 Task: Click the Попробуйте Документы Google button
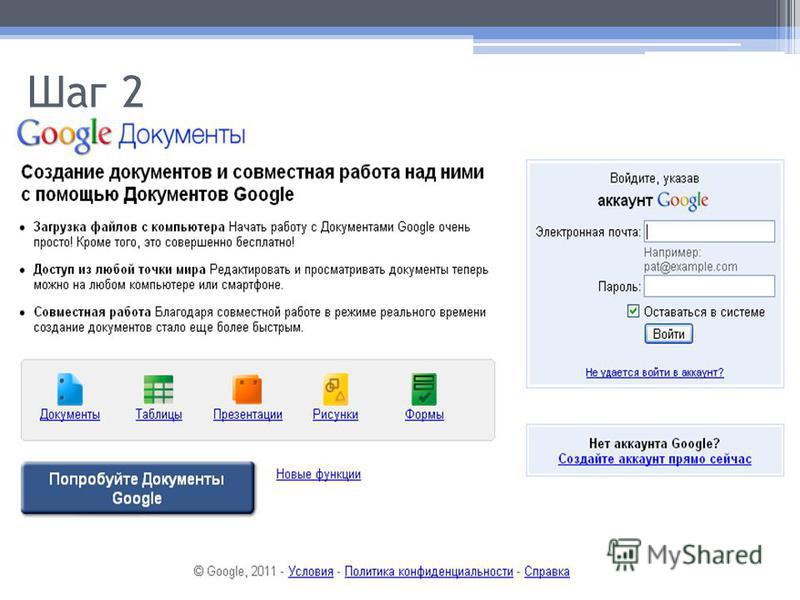[137, 488]
